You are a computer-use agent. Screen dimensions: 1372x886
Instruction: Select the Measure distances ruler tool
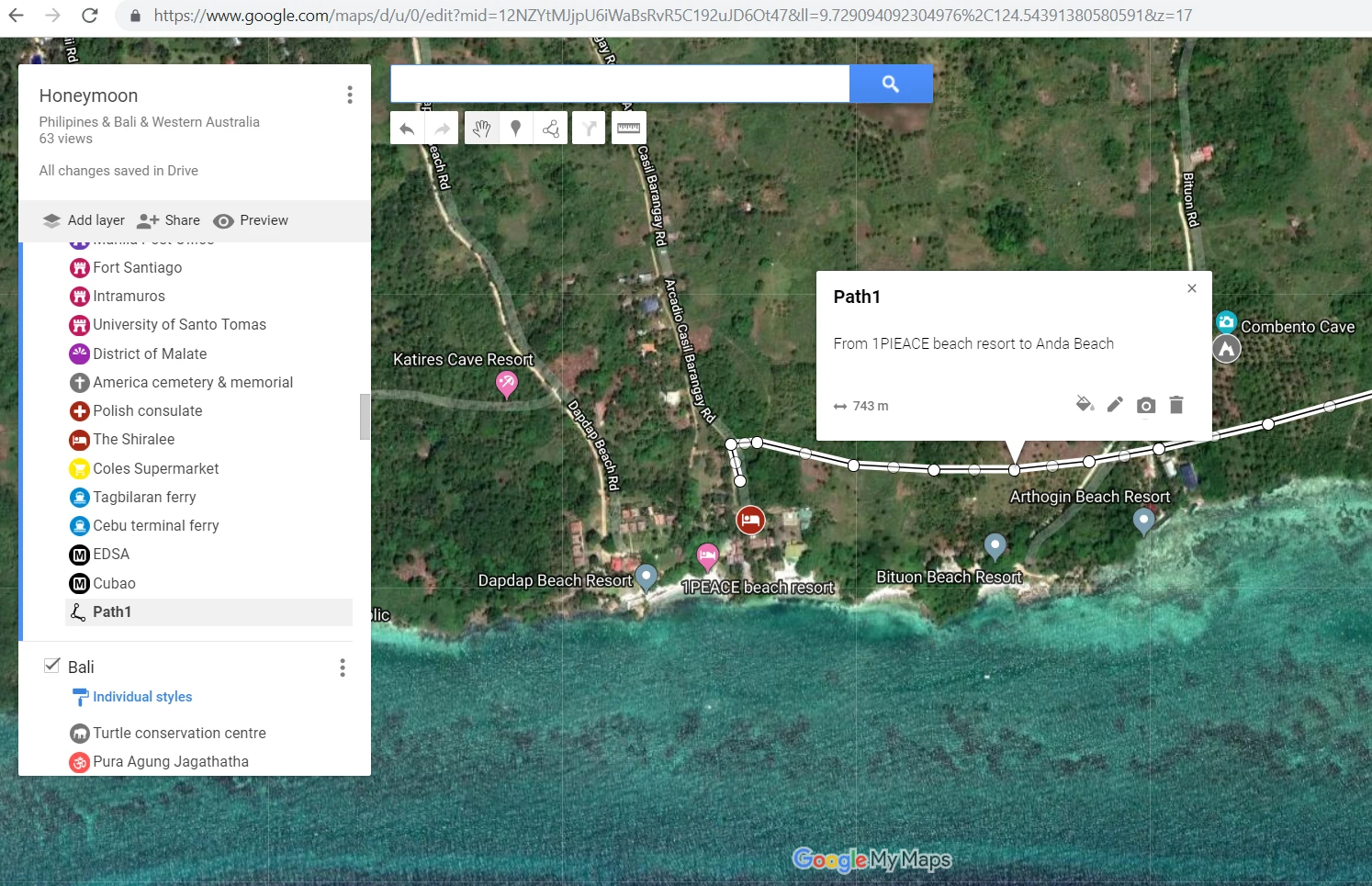click(628, 129)
